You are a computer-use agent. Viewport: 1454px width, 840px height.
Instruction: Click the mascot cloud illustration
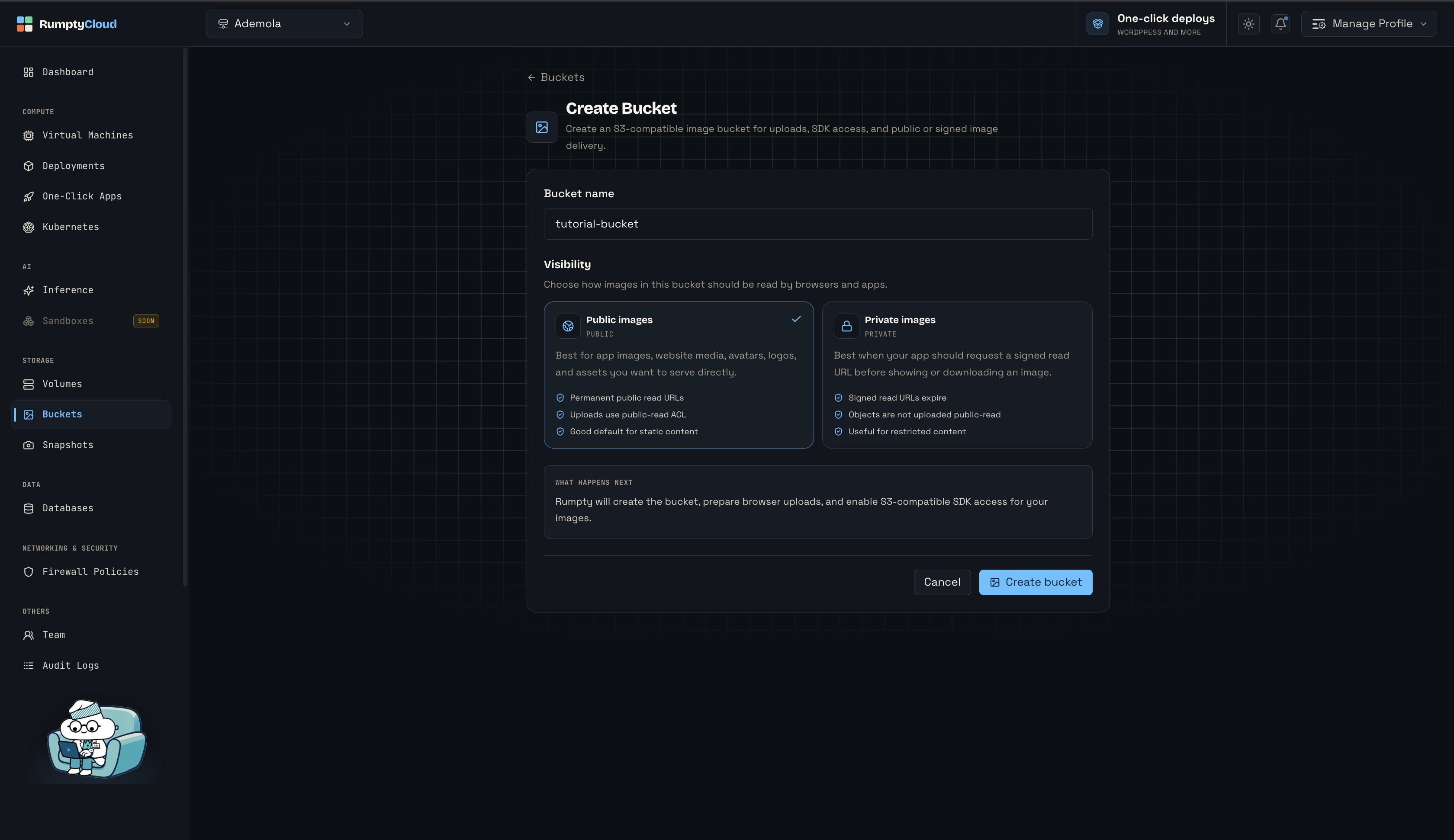click(97, 738)
